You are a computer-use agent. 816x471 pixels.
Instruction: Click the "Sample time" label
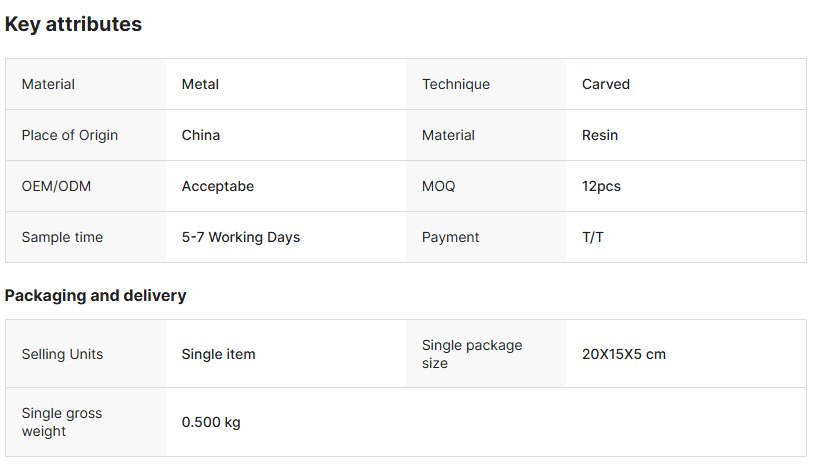(62, 237)
